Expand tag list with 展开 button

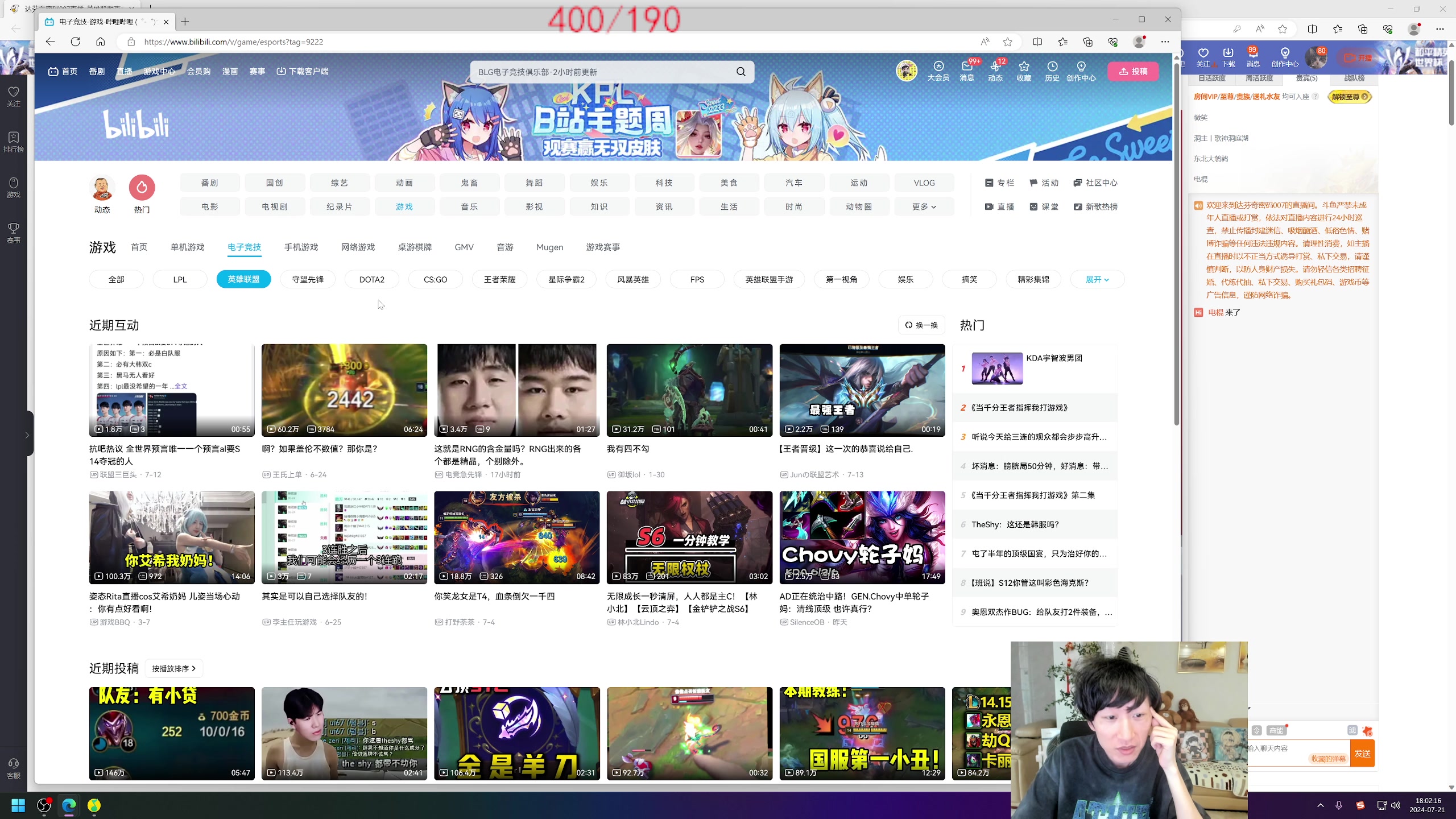1097,279
